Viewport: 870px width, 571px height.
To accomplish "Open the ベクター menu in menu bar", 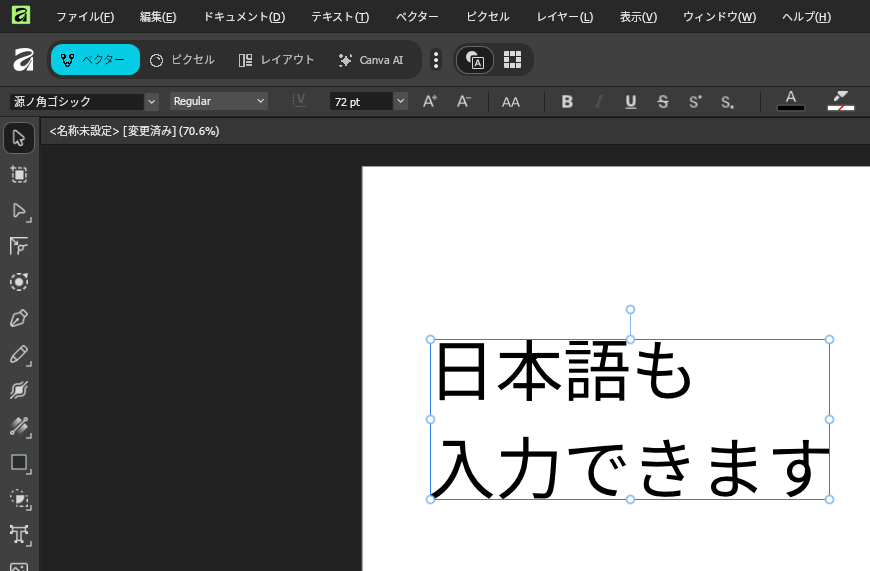I will (417, 17).
